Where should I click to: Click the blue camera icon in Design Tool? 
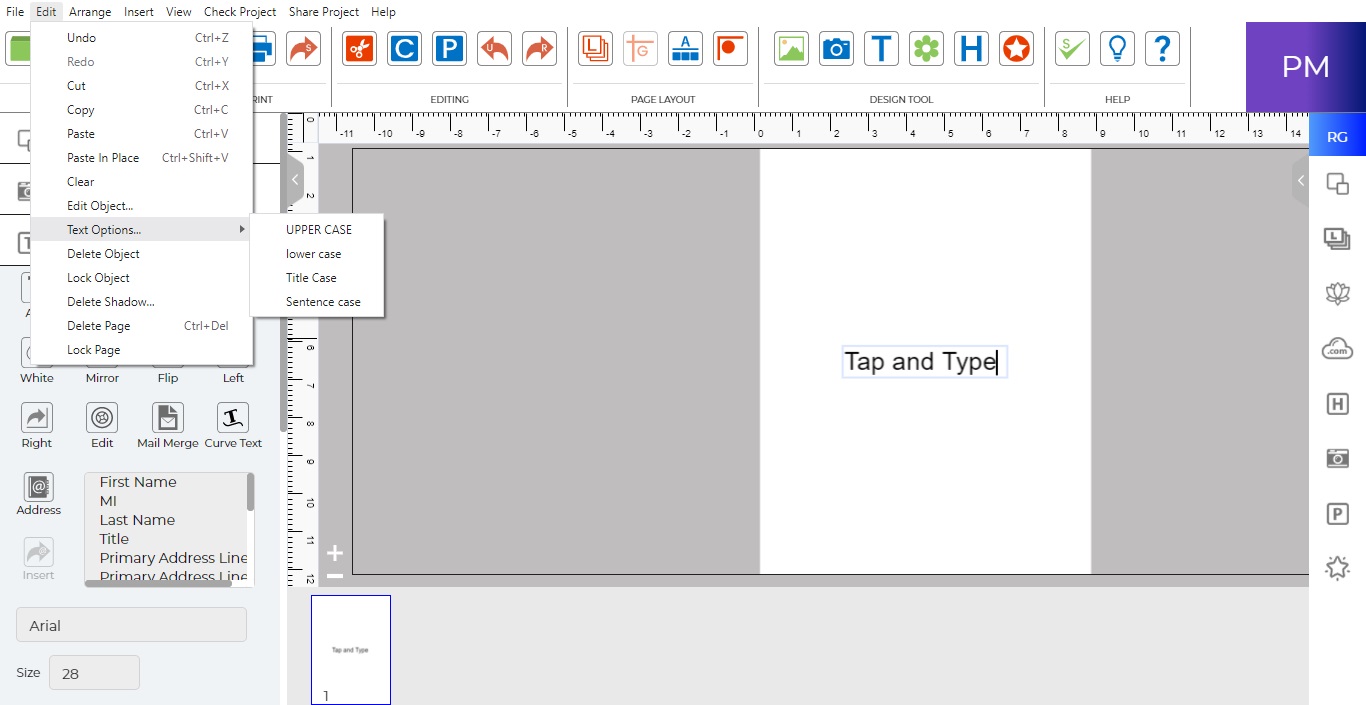(836, 48)
